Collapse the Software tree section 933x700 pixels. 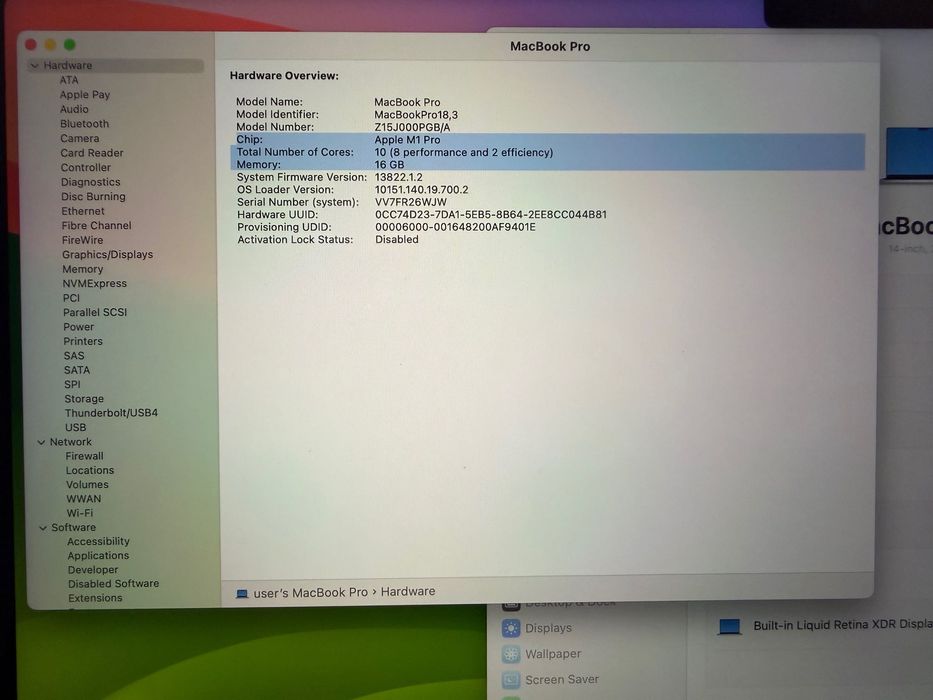pyautogui.click(x=43, y=528)
